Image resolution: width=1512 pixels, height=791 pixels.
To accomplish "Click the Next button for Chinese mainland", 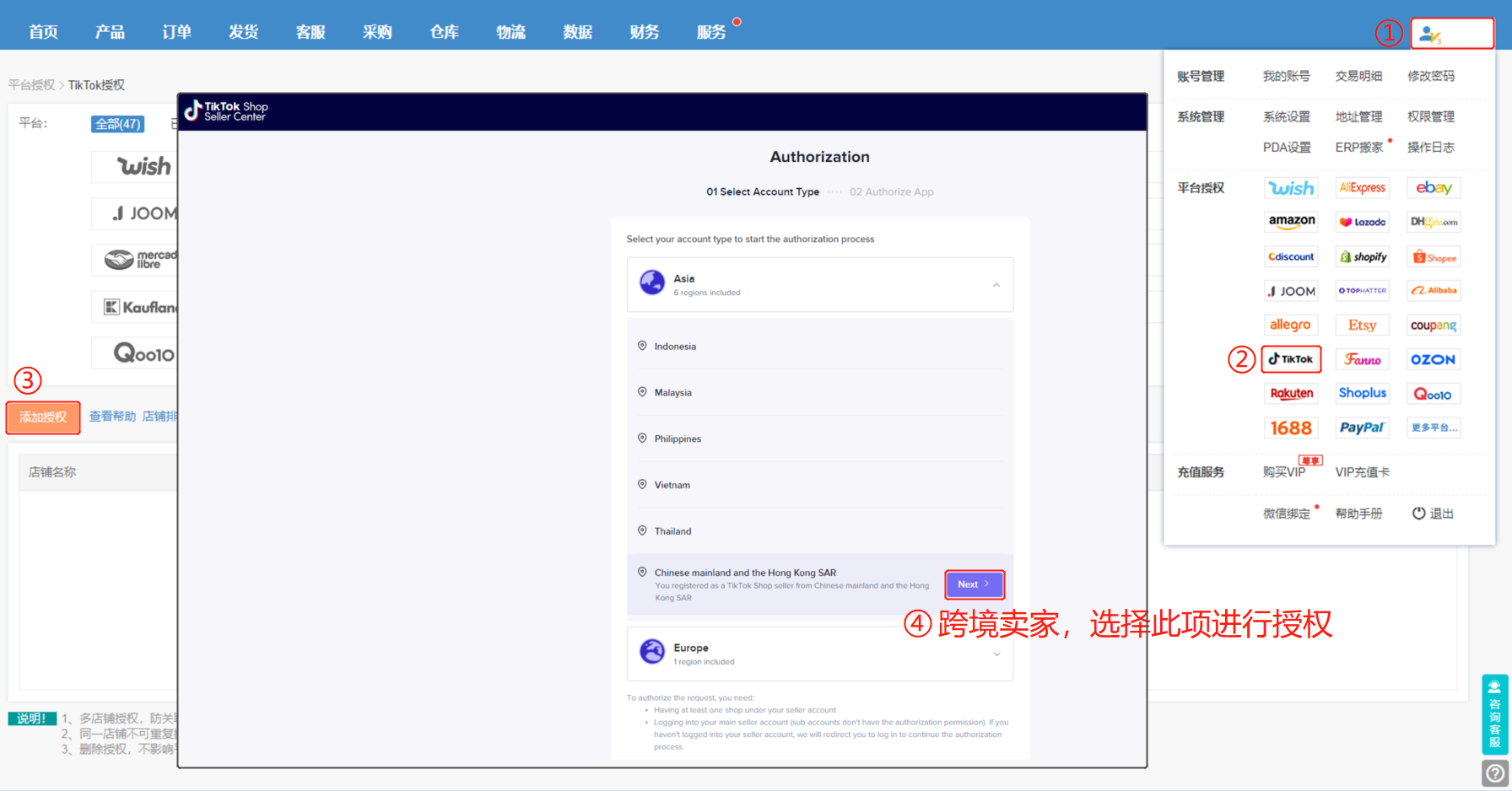I will 975,584.
